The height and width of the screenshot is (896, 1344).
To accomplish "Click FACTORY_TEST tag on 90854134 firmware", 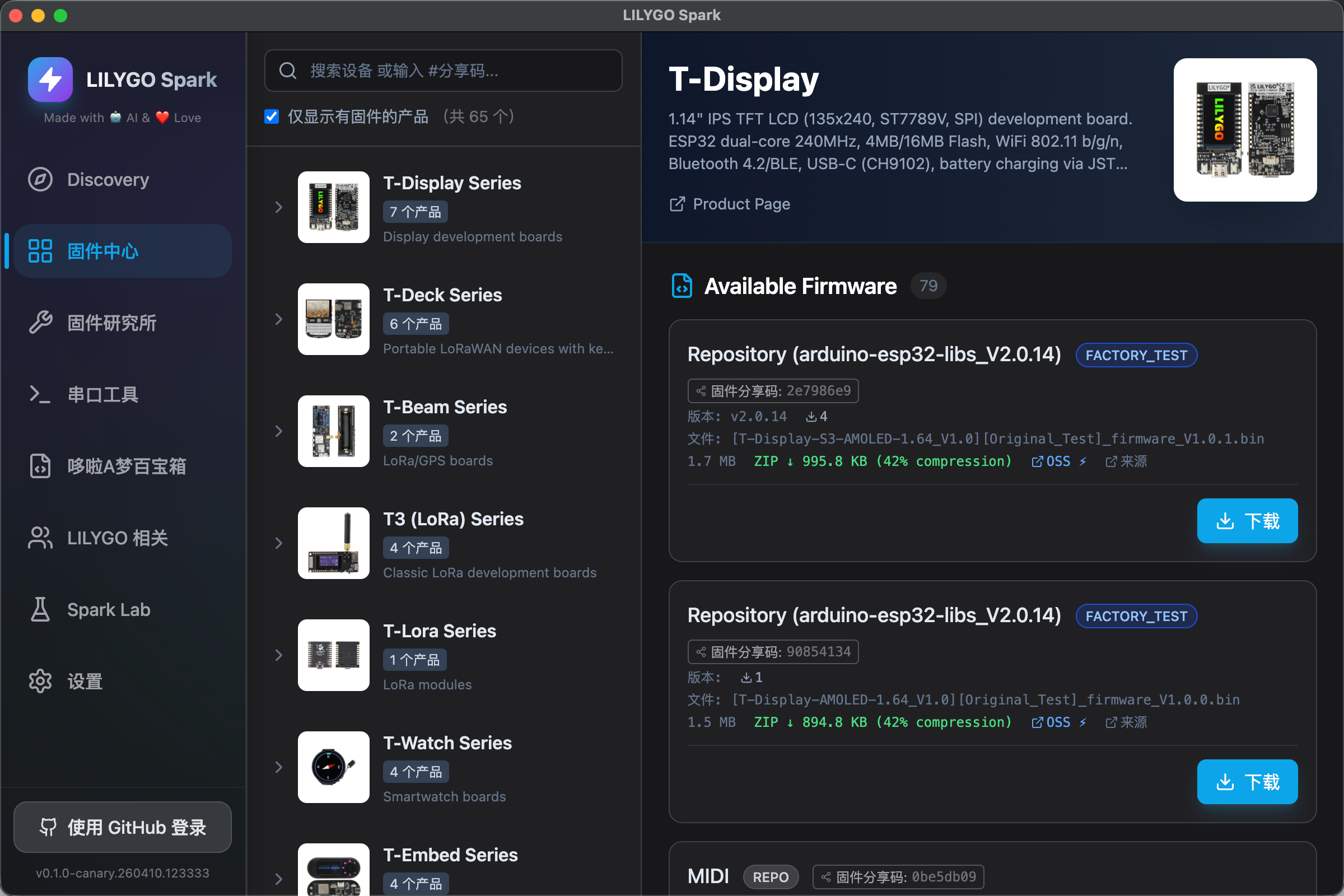I will coord(1136,616).
